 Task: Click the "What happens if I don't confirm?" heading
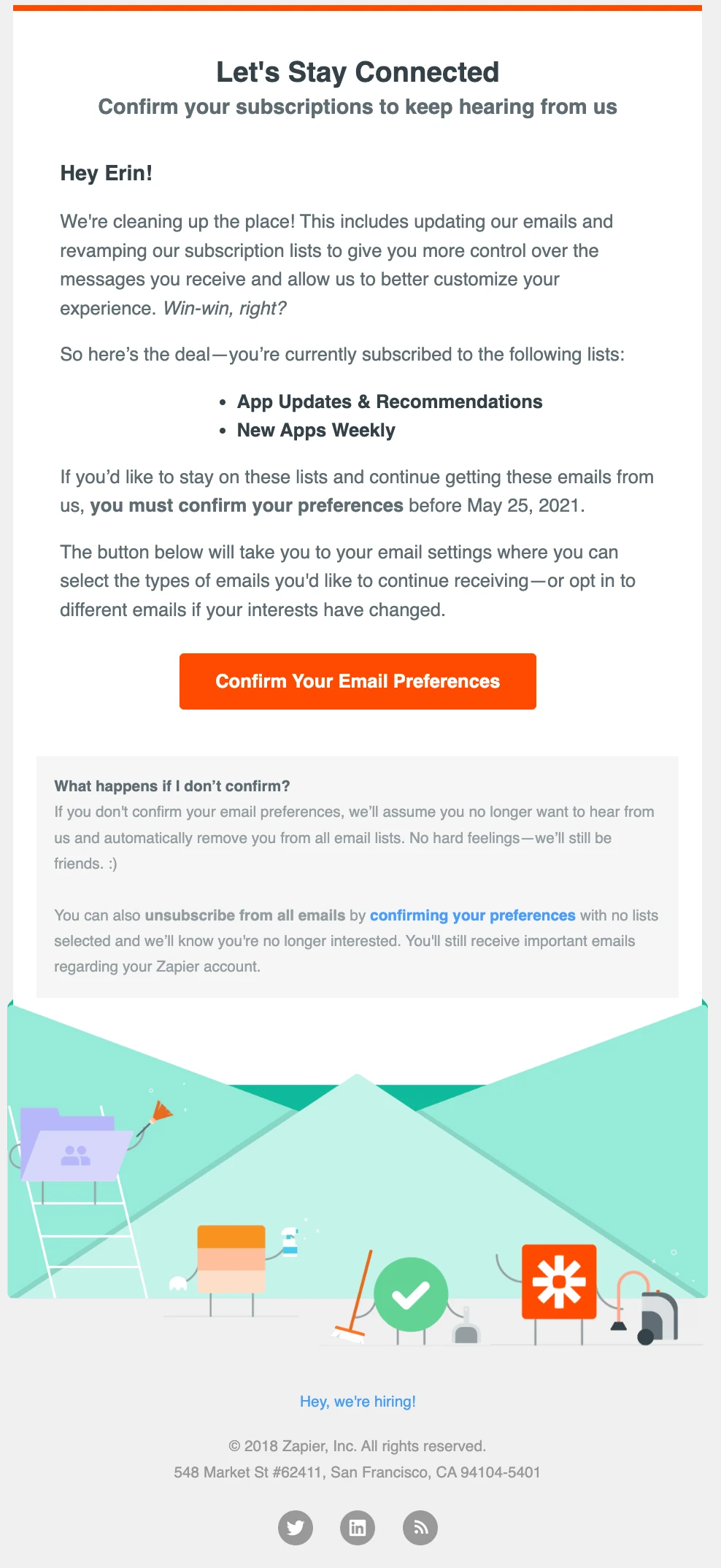point(172,786)
